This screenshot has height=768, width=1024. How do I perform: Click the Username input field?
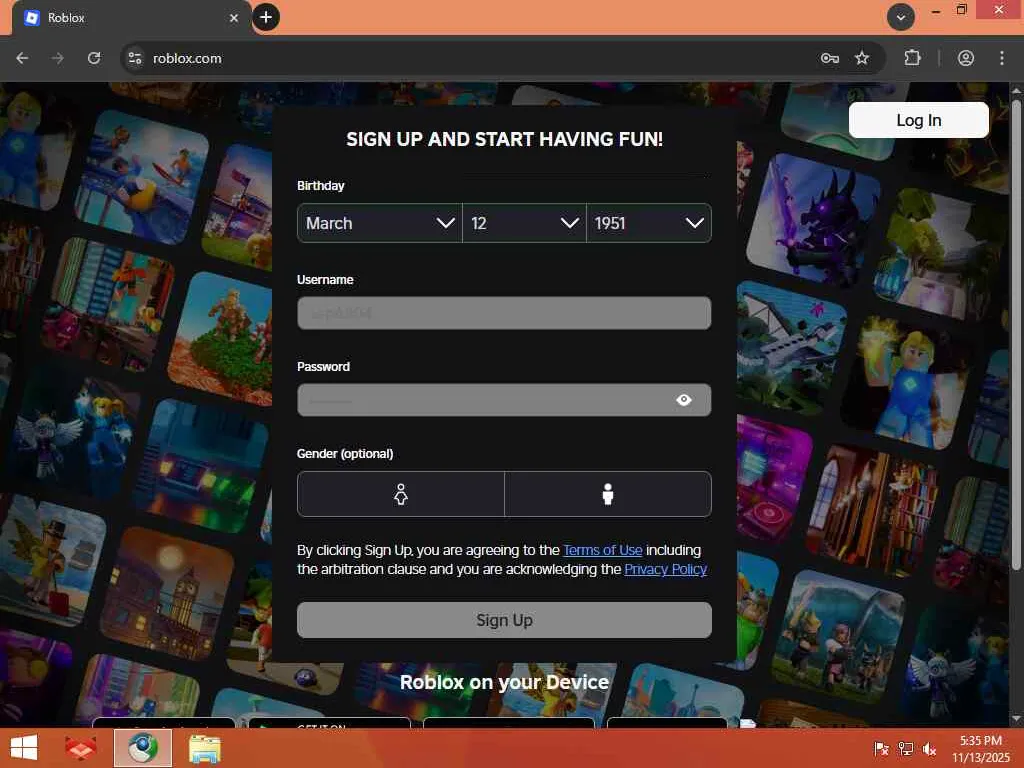pyautogui.click(x=504, y=313)
